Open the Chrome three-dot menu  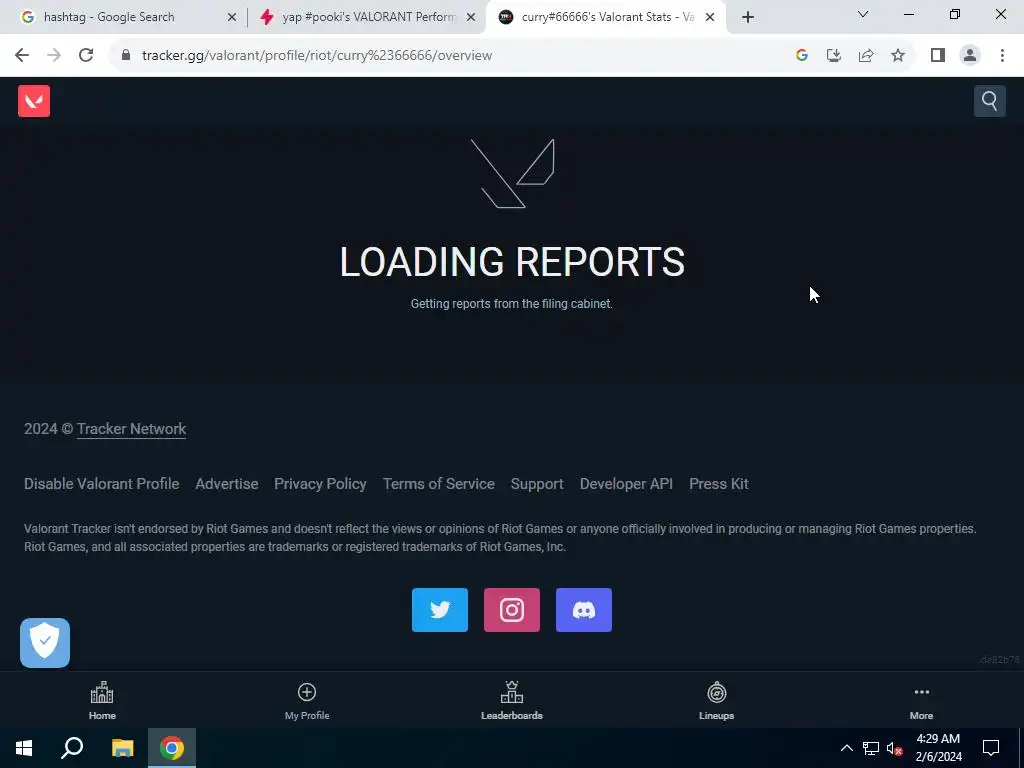[1002, 56]
